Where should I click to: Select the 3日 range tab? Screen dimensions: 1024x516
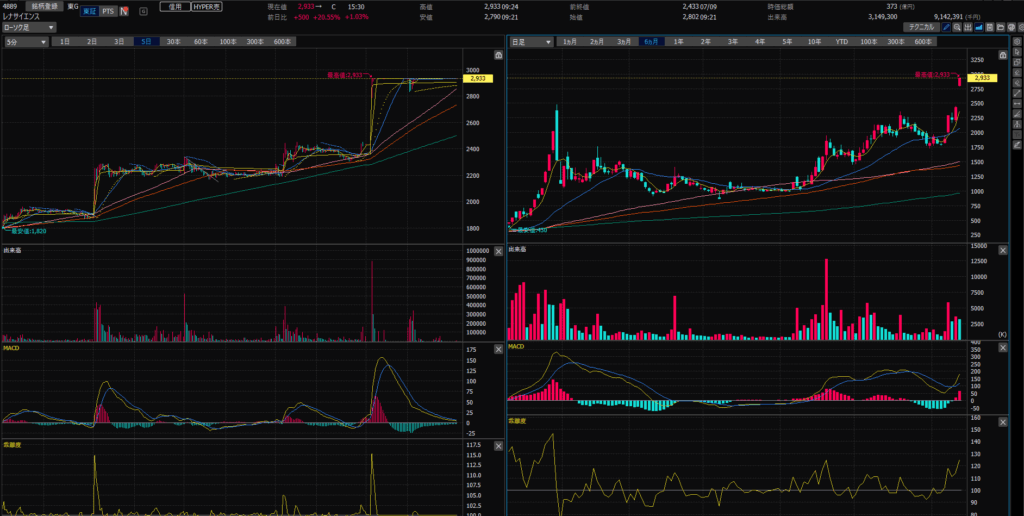pyautogui.click(x=119, y=42)
